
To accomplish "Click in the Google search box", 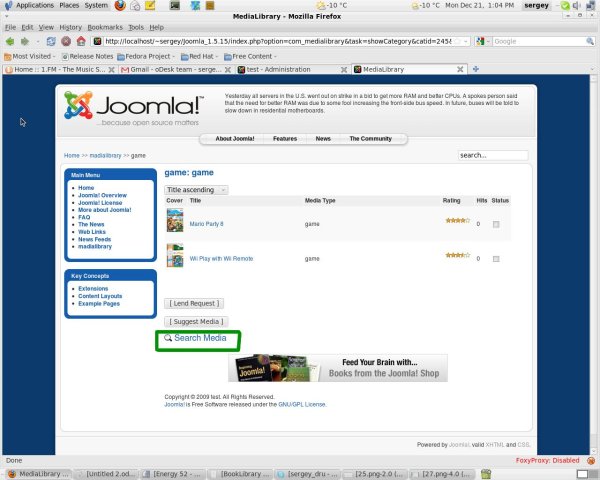I will point(539,41).
